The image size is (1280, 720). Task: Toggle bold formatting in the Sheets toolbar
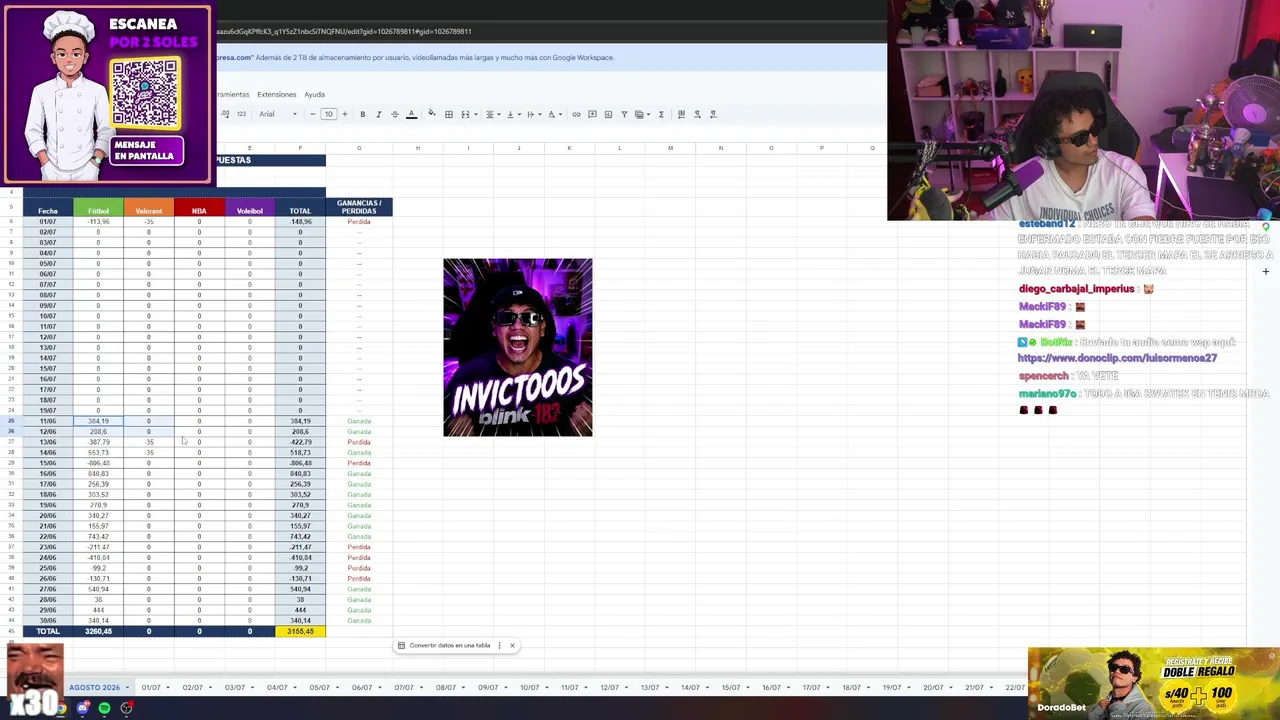click(x=362, y=114)
